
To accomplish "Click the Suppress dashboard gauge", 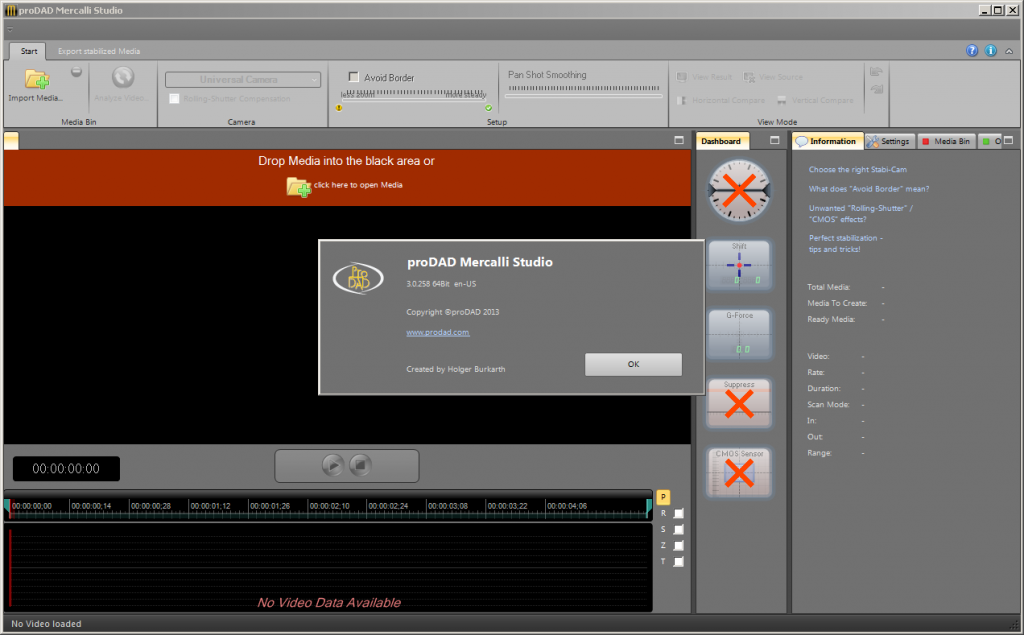I will (x=739, y=403).
